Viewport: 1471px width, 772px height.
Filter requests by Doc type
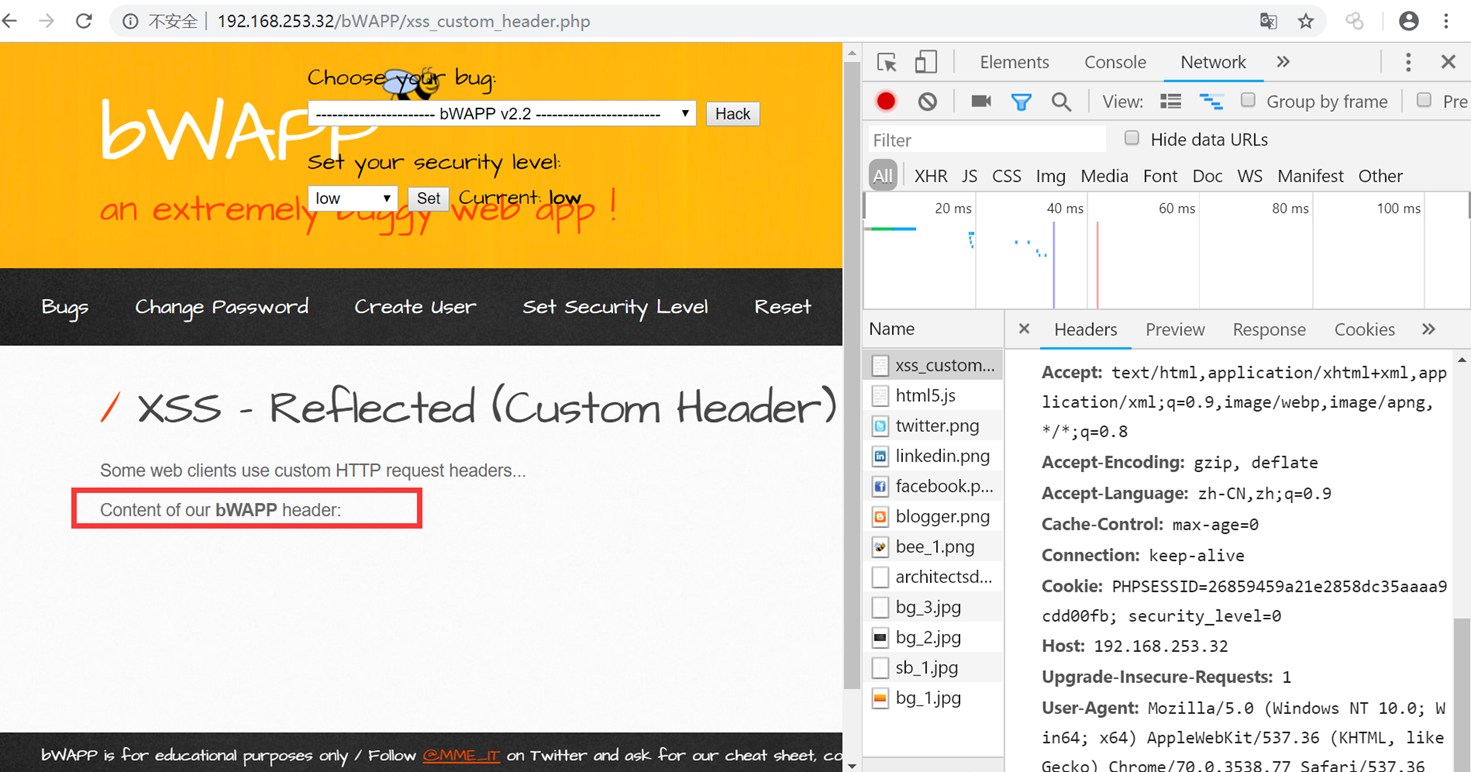1207,176
